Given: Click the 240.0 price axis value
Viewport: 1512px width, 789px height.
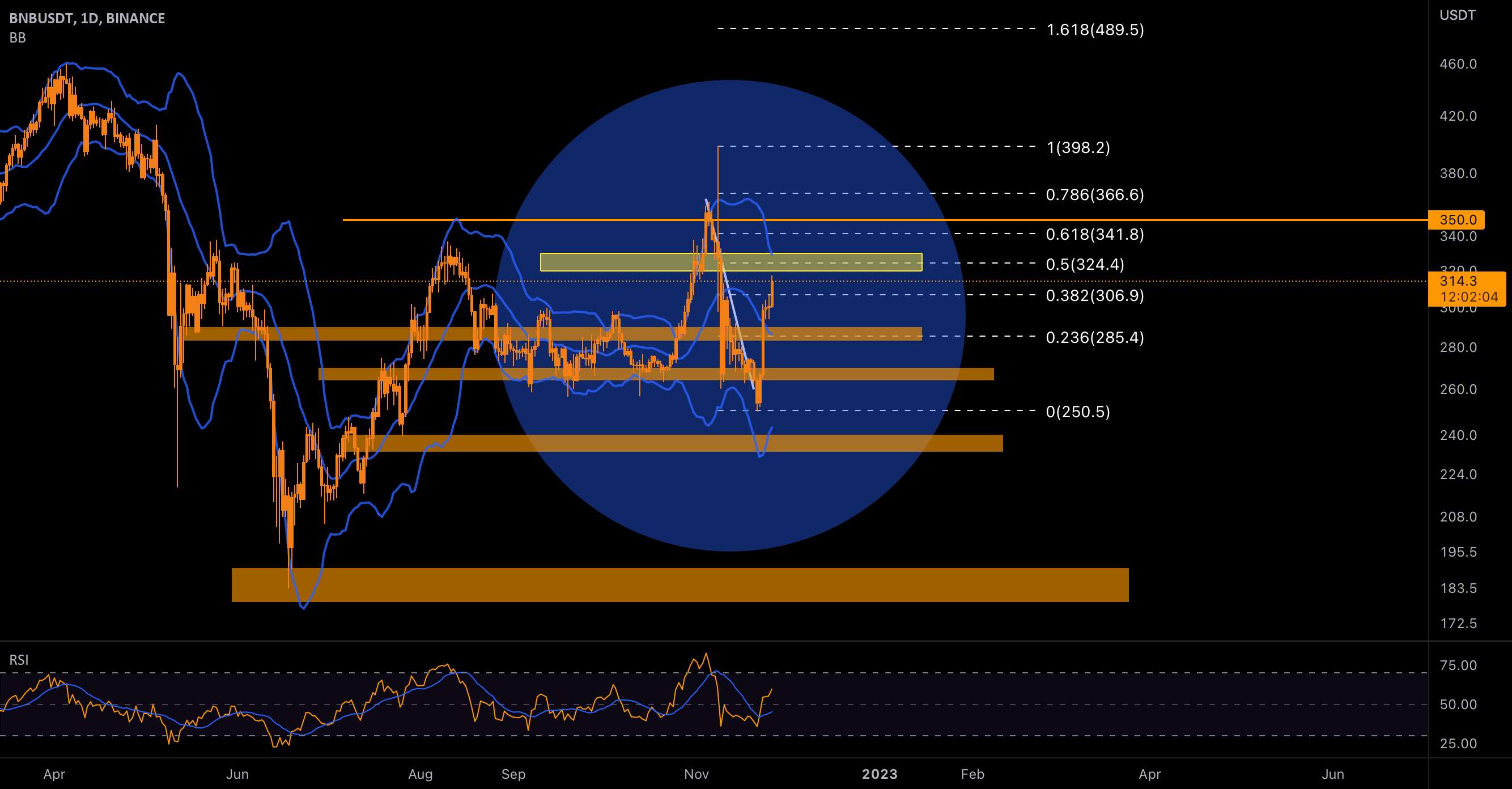Looking at the screenshot, I should pyautogui.click(x=1458, y=435).
